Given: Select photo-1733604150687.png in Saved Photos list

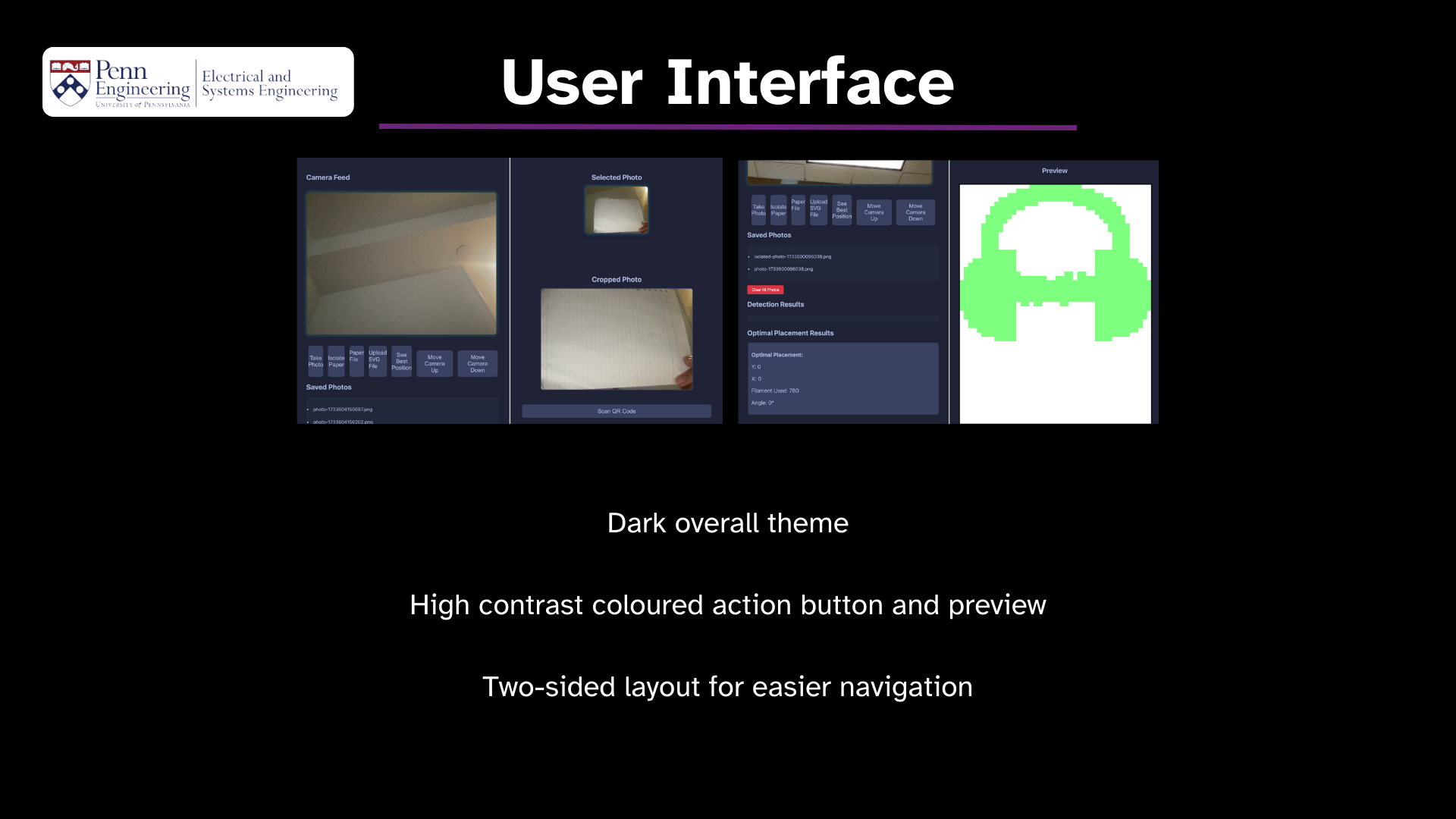Looking at the screenshot, I should click(x=343, y=409).
